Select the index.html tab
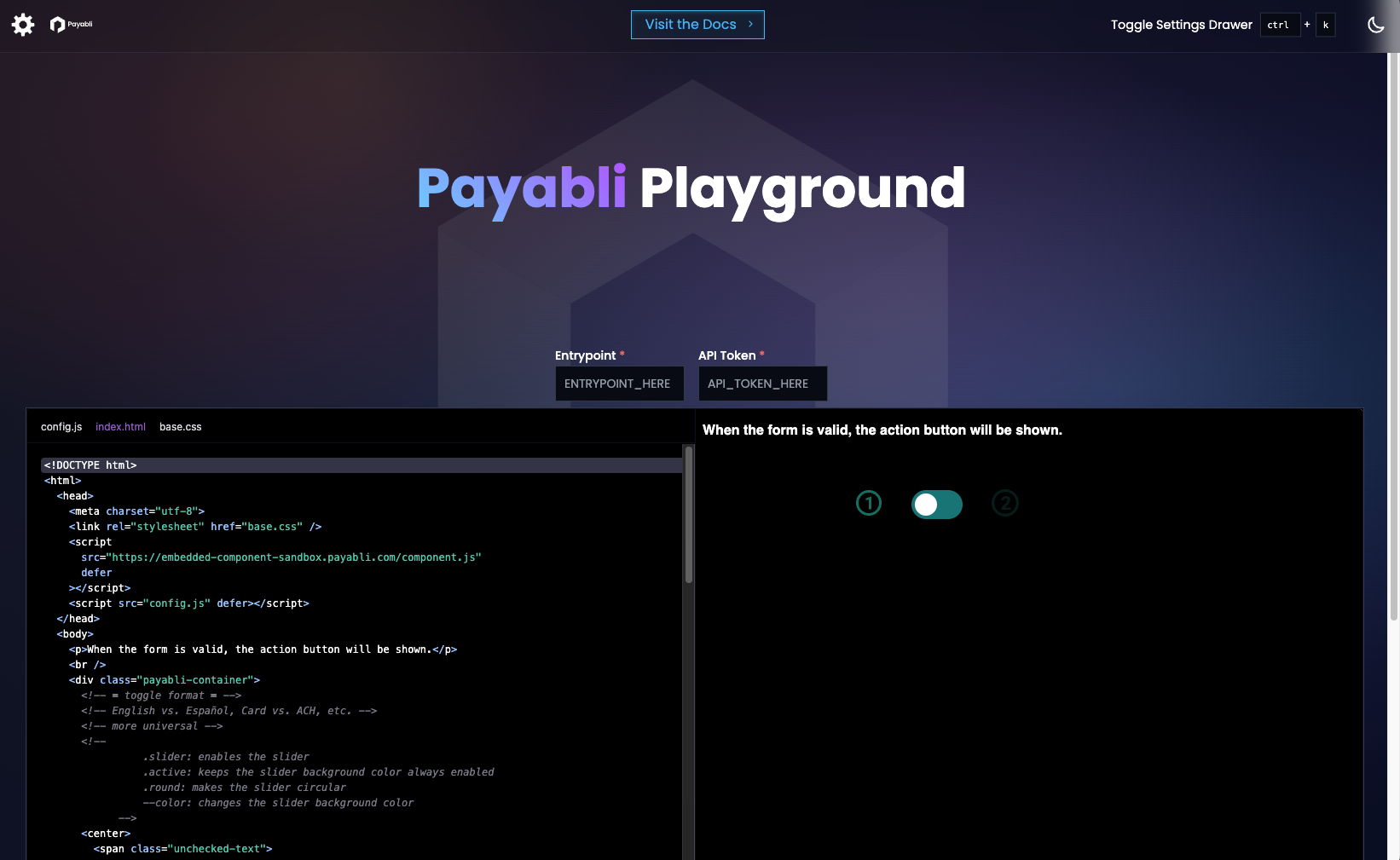 pyautogui.click(x=120, y=426)
